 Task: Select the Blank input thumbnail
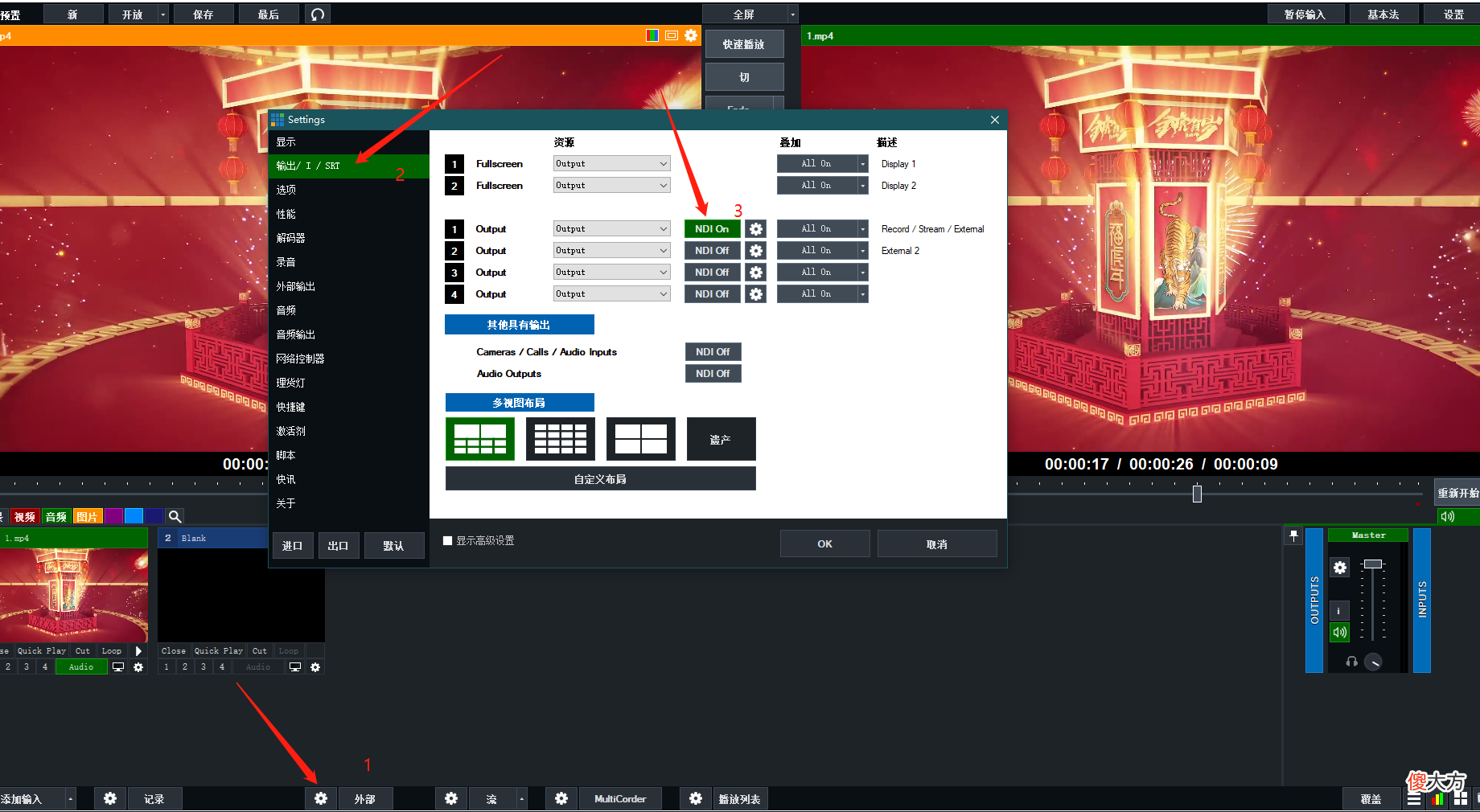[241, 595]
